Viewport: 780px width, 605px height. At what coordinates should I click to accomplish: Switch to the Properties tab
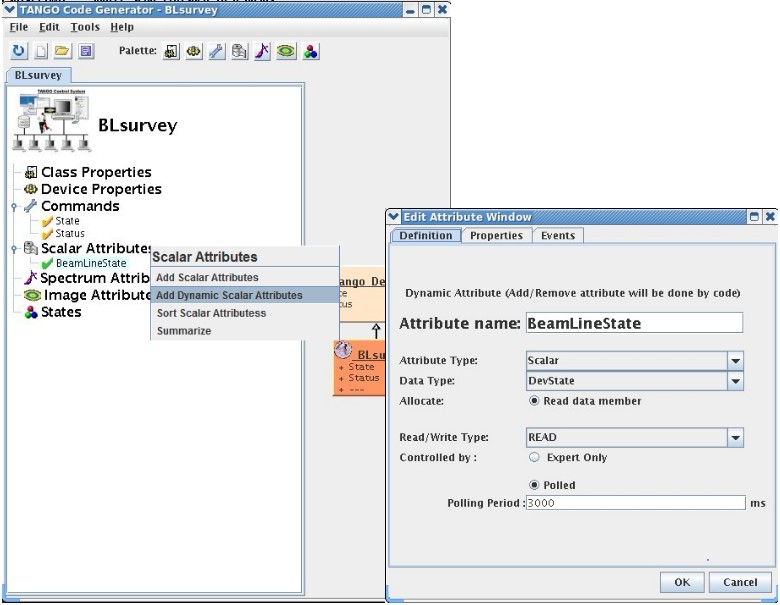pos(496,235)
